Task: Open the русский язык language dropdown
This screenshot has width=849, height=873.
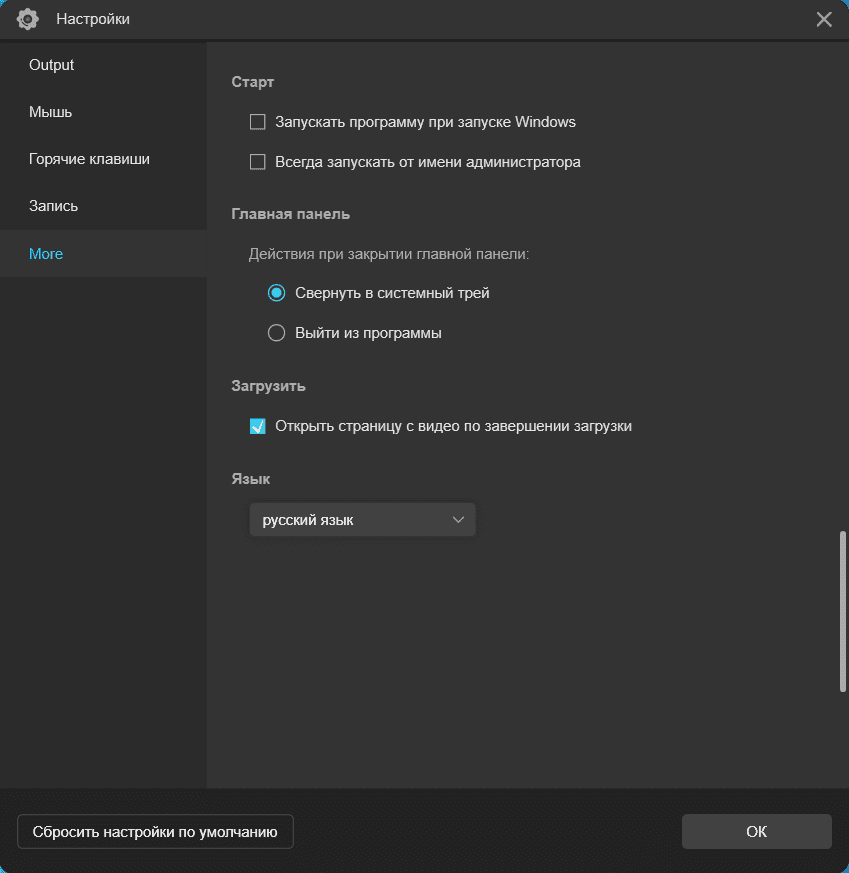Action: tap(362, 520)
